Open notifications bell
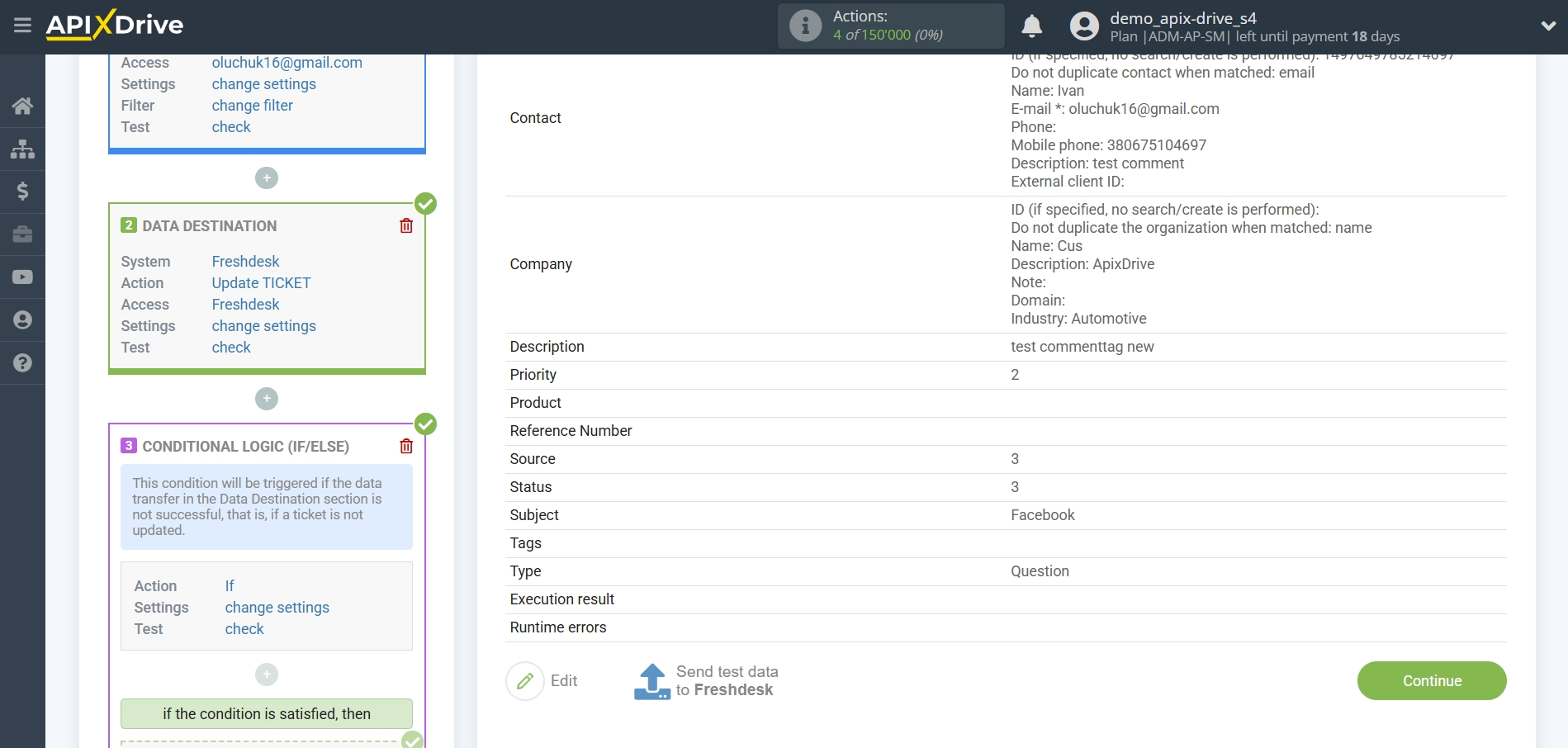Image resolution: width=1568 pixels, height=748 pixels. pyautogui.click(x=1031, y=26)
